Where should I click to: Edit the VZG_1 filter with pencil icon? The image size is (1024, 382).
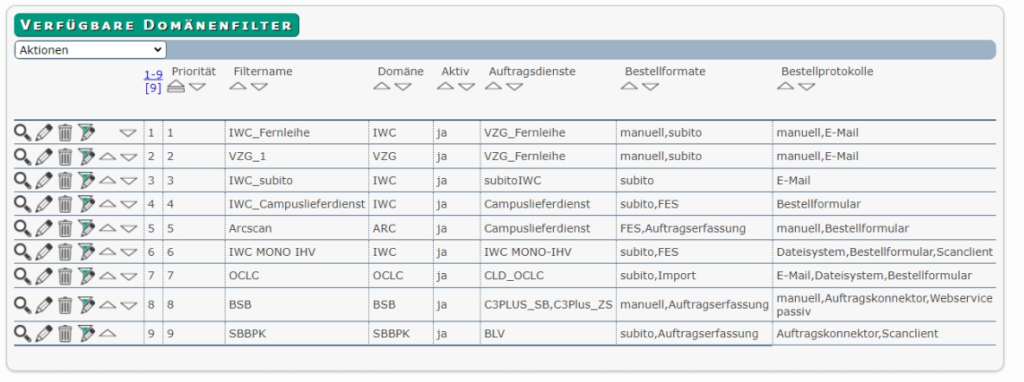tap(44, 157)
